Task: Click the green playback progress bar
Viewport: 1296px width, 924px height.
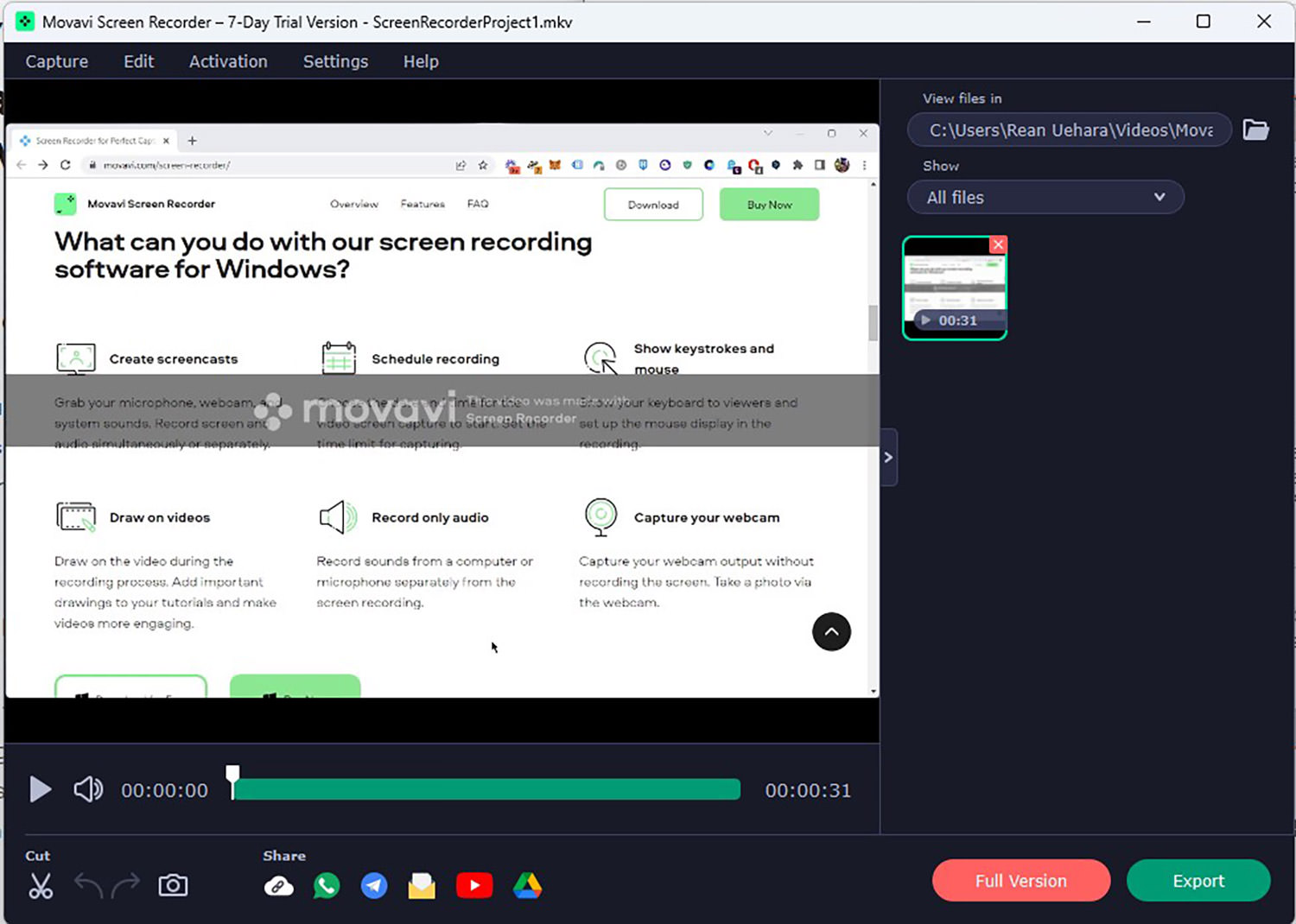Action: (x=486, y=789)
